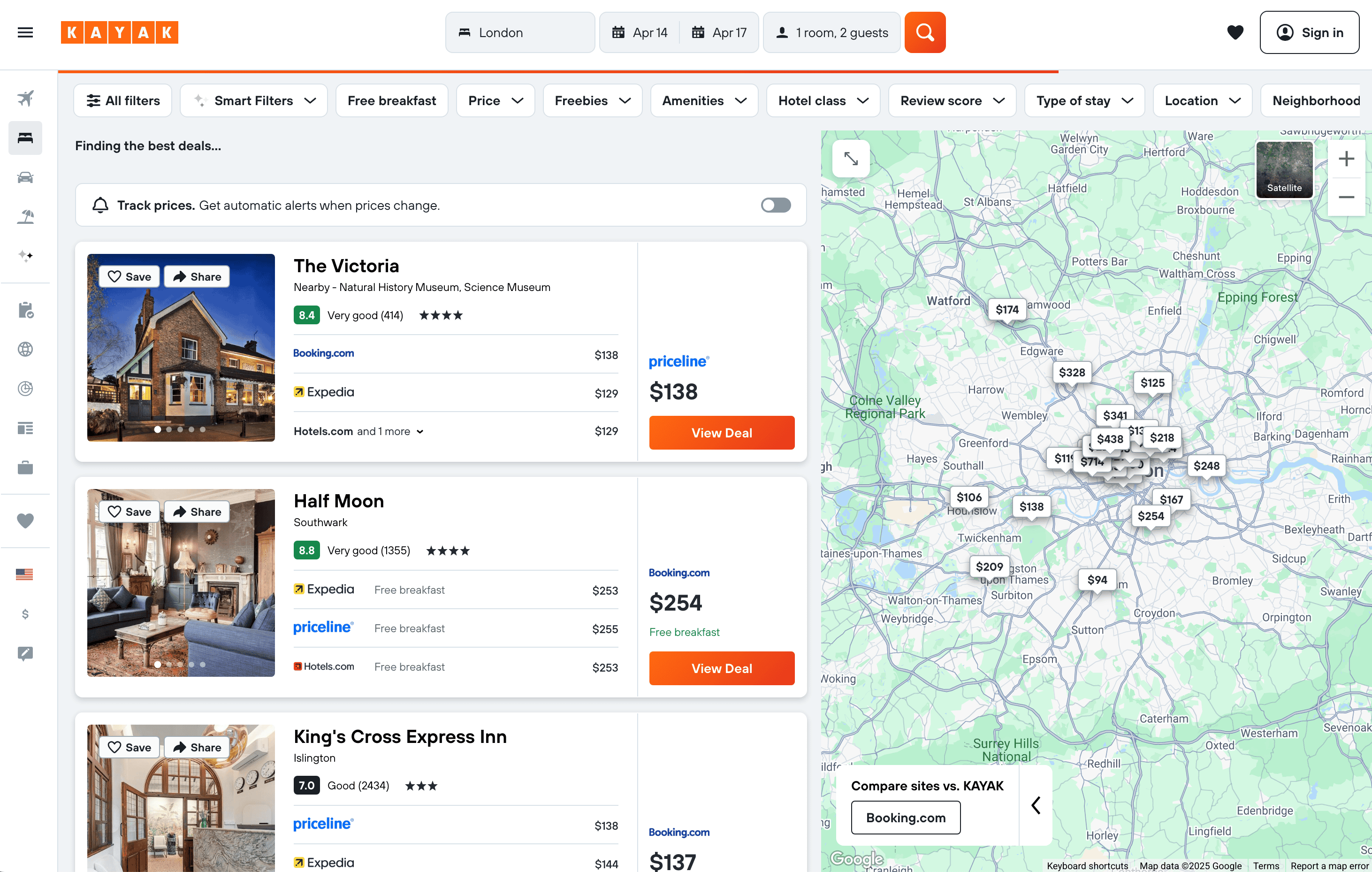Screen dimensions: 1372x872
Task: Click View Deal for Half Moon
Action: tap(721, 668)
